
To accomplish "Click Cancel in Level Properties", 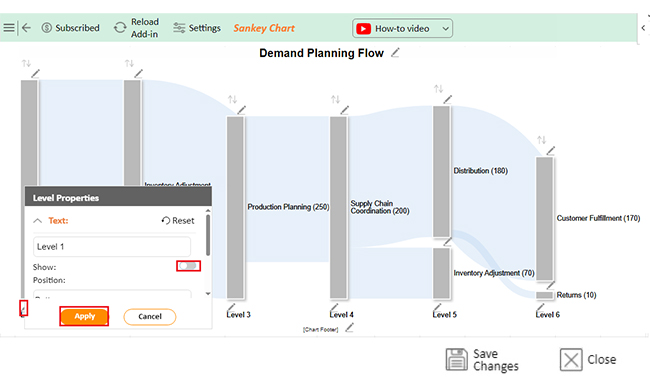I will [150, 317].
